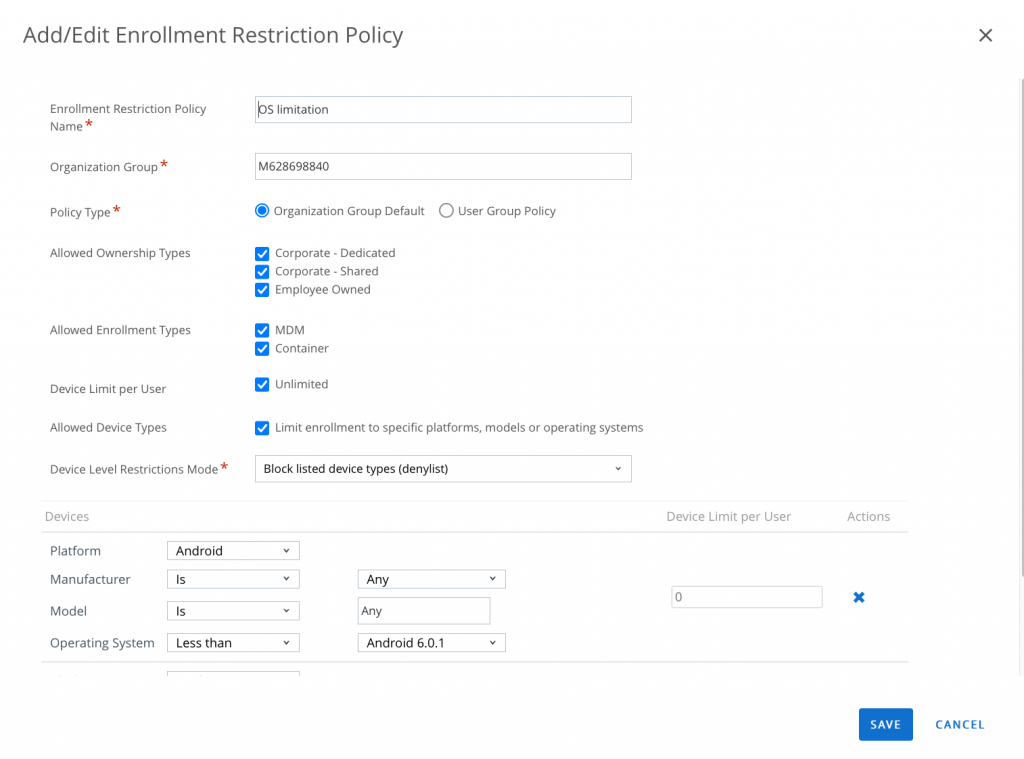Close the Enrollment Restriction Policy dialog
The image size is (1024, 759).
tap(985, 36)
